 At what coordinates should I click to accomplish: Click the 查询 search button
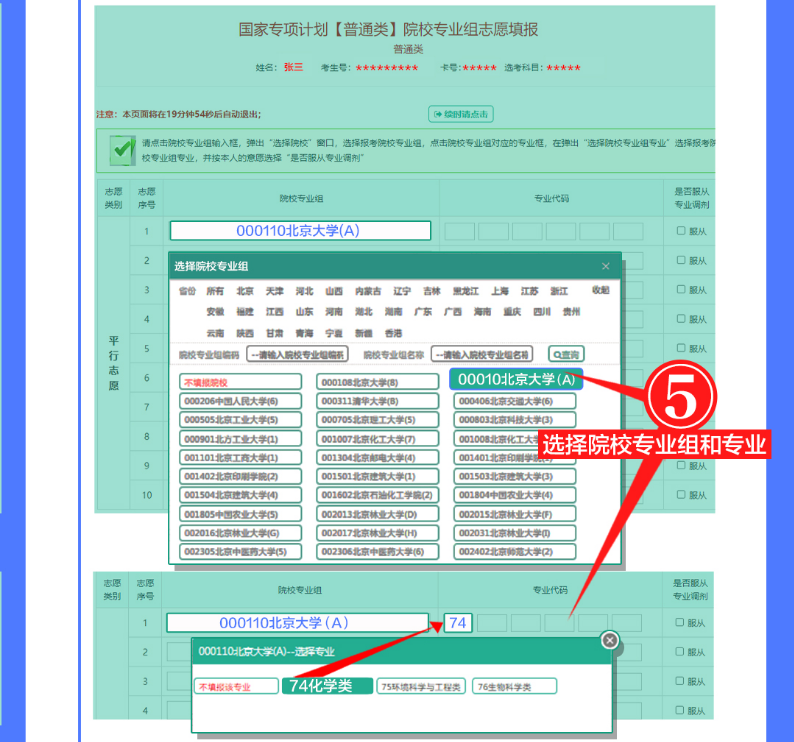tap(564, 354)
